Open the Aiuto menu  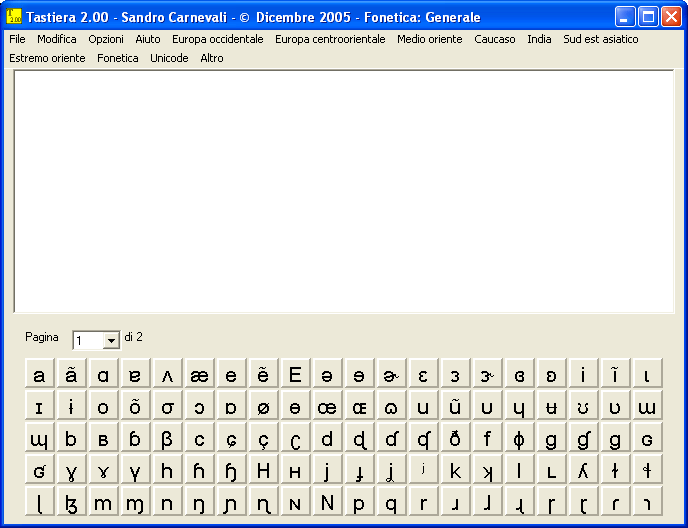pos(148,39)
